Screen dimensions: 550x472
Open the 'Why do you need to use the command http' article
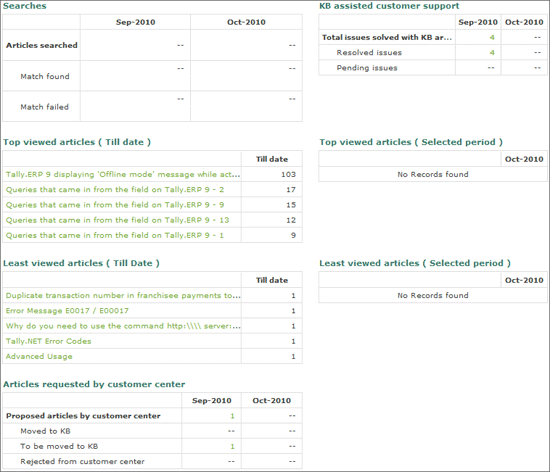click(x=123, y=326)
